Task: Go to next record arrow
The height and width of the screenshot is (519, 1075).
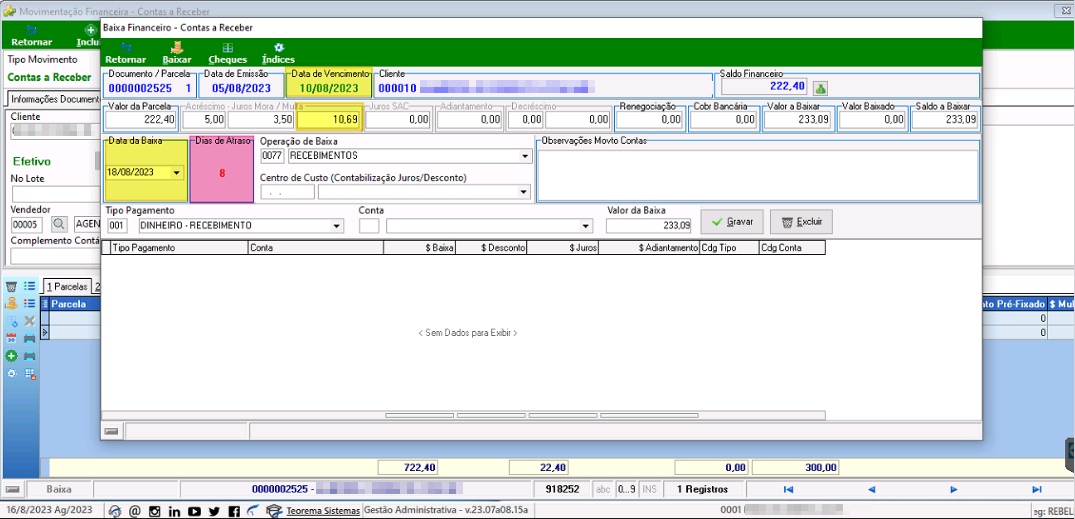Action: click(954, 490)
